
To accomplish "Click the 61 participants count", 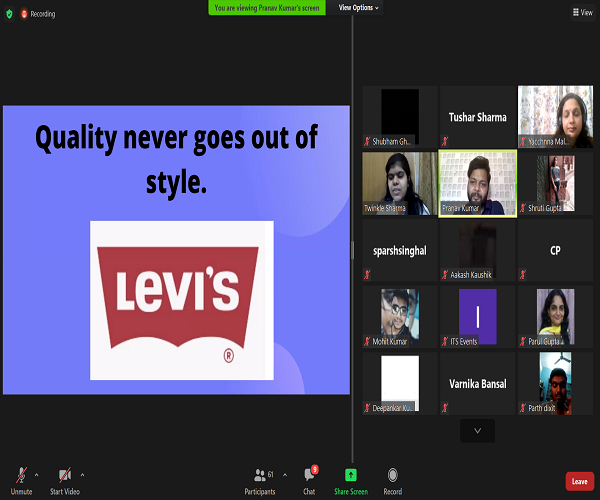I will coord(271,474).
